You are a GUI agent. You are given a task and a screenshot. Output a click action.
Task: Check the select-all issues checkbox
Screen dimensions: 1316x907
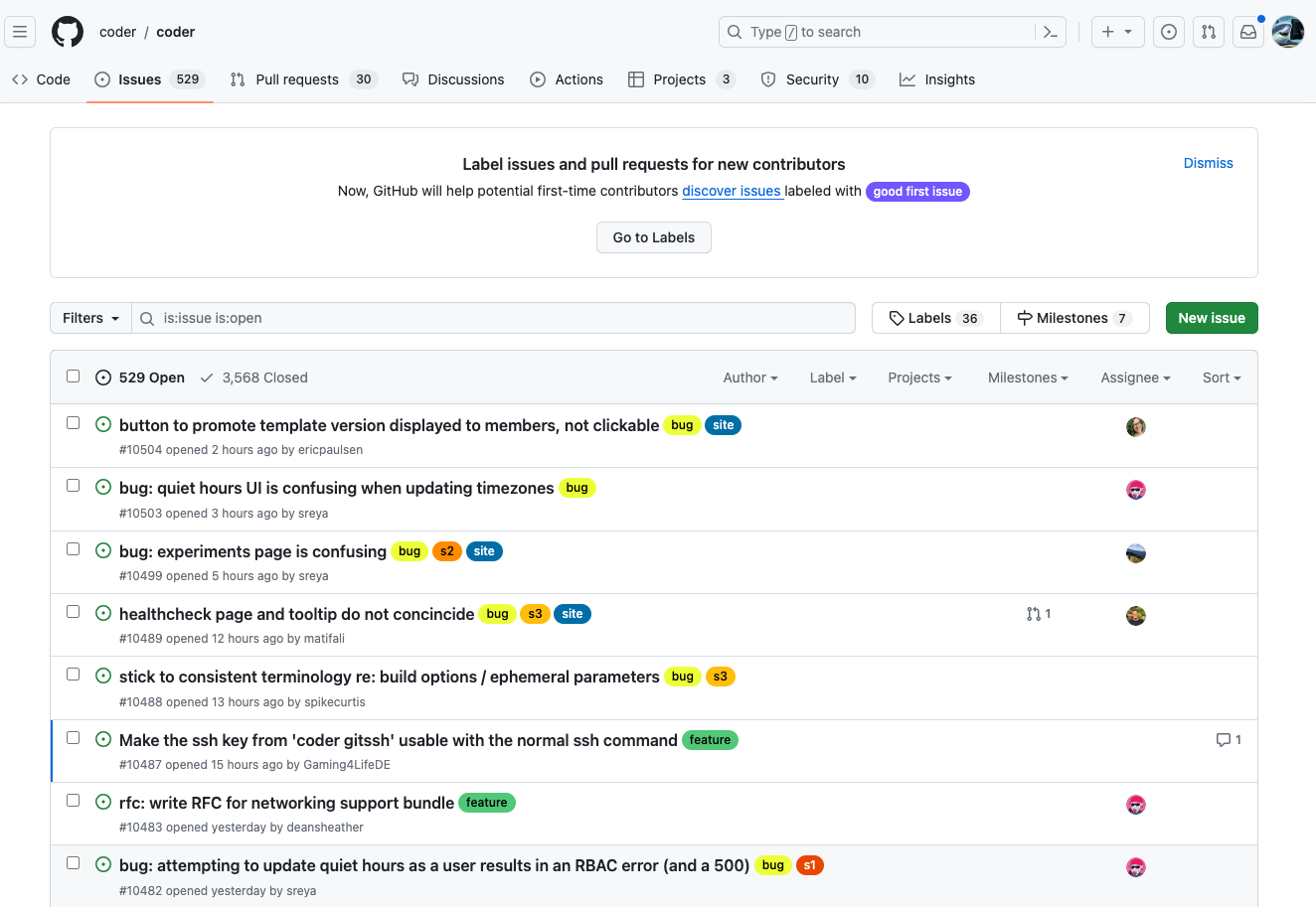click(x=73, y=376)
